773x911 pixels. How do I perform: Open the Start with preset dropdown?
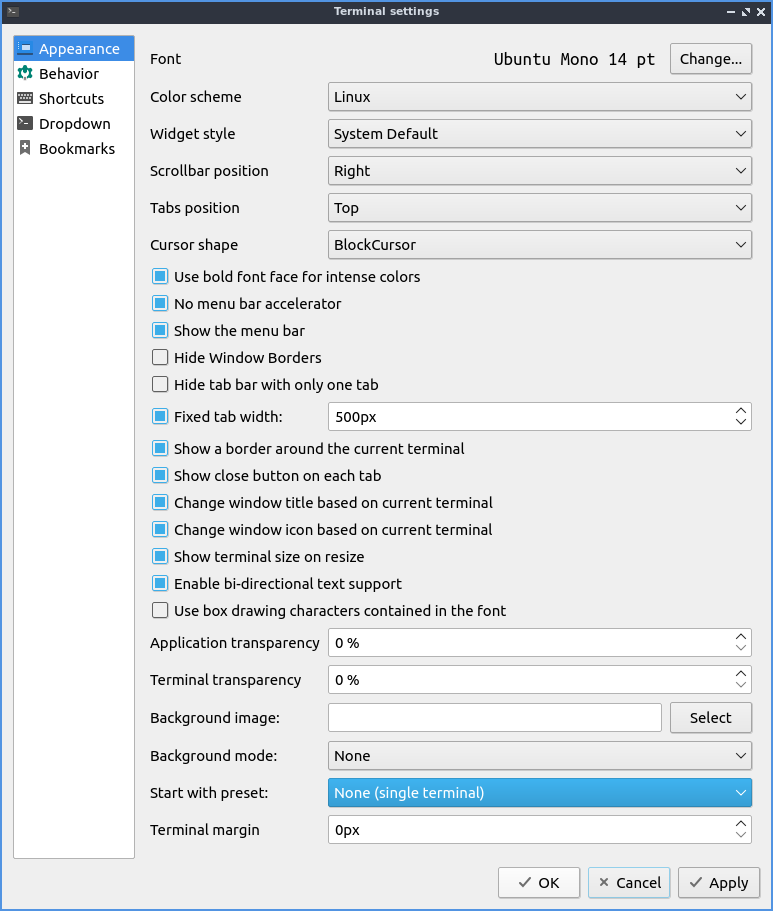(x=539, y=793)
